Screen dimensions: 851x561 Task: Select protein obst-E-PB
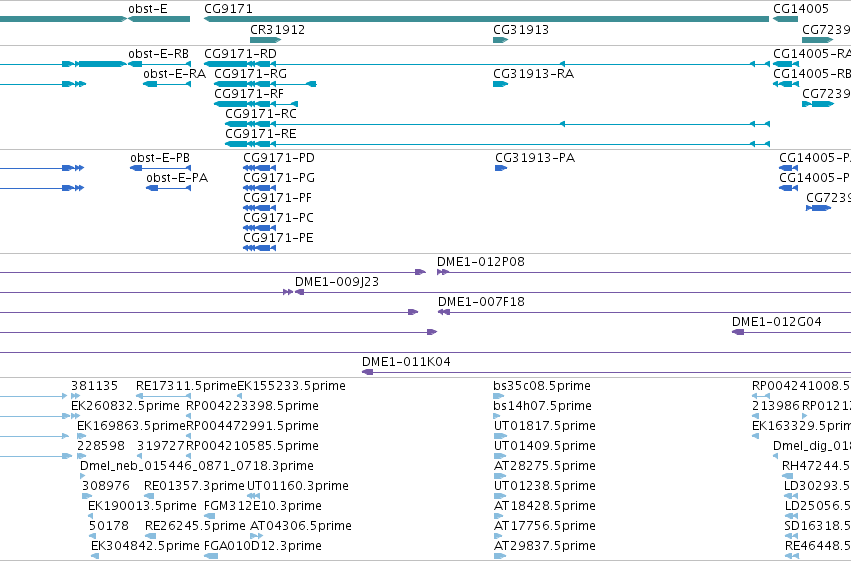click(x=160, y=168)
